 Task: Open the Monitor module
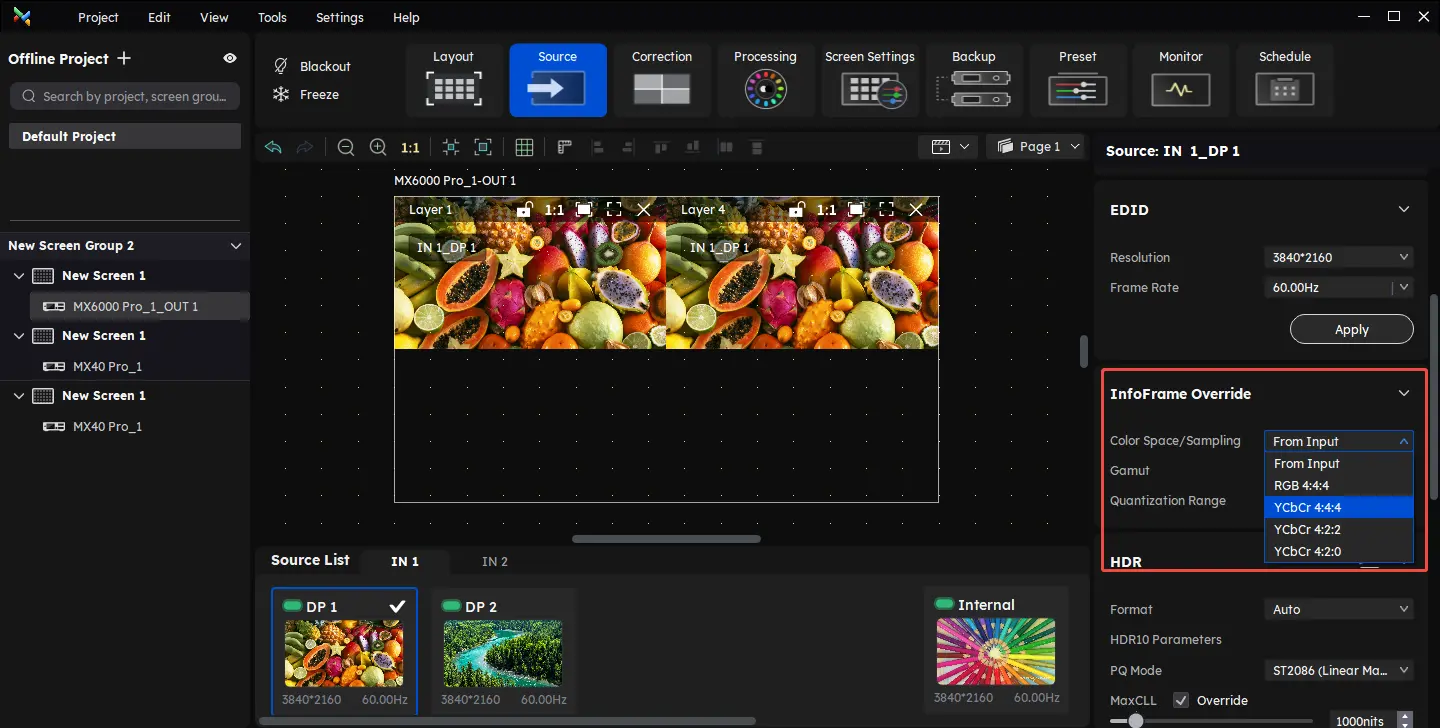[x=1181, y=80]
